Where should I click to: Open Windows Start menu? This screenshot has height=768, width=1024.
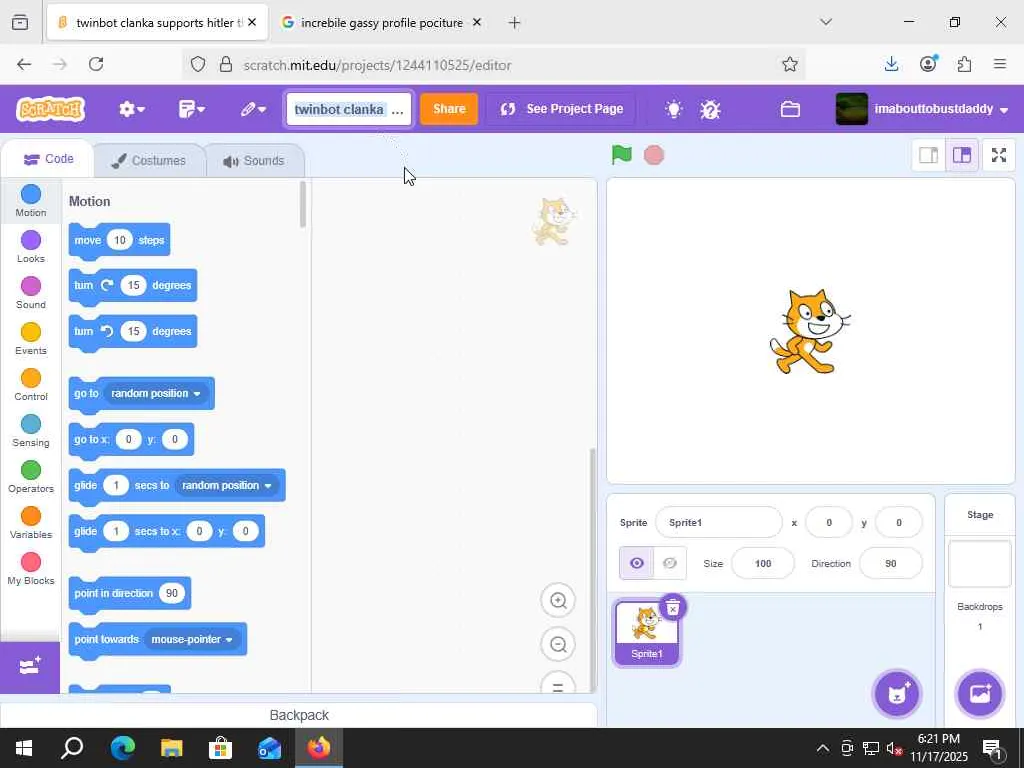coord(24,748)
